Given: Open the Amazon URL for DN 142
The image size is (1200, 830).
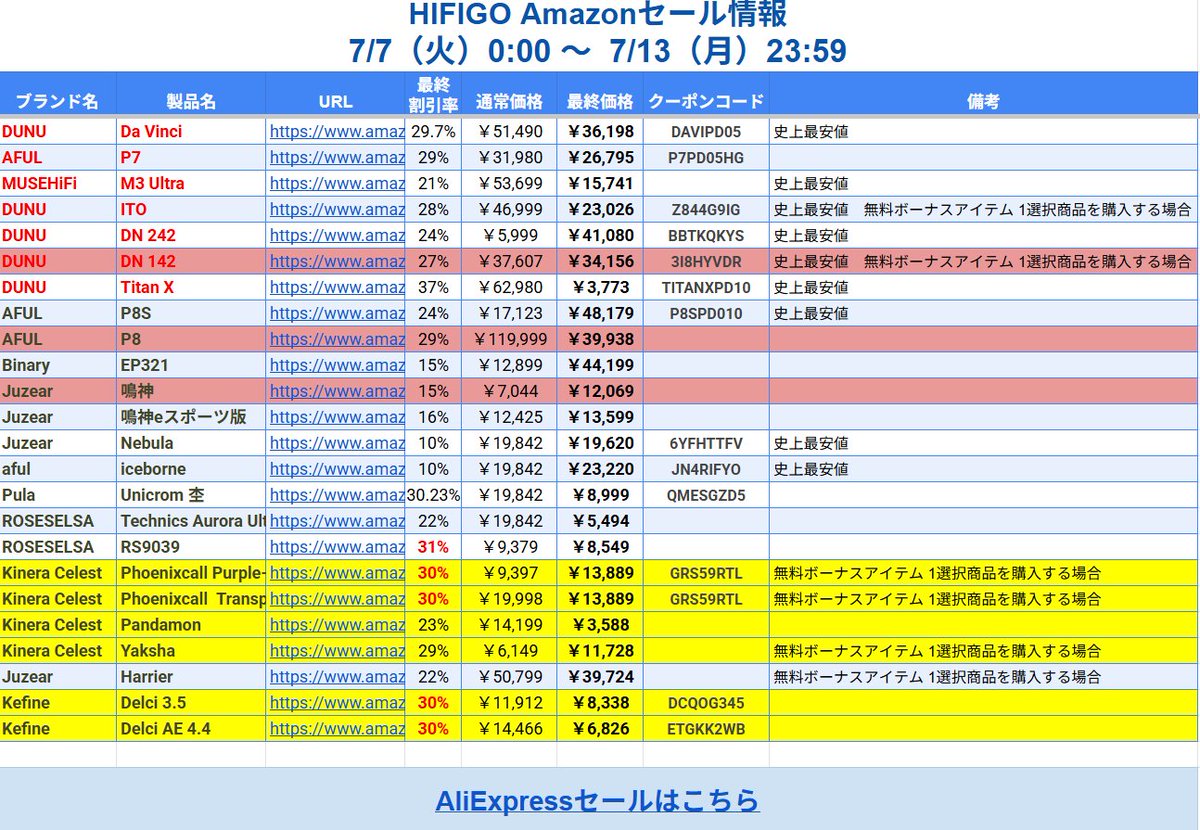Looking at the screenshot, I should (x=337, y=261).
